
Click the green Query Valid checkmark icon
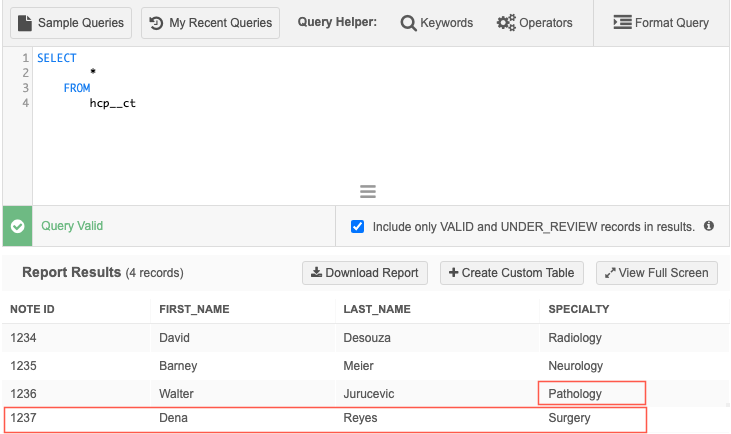coord(17,227)
